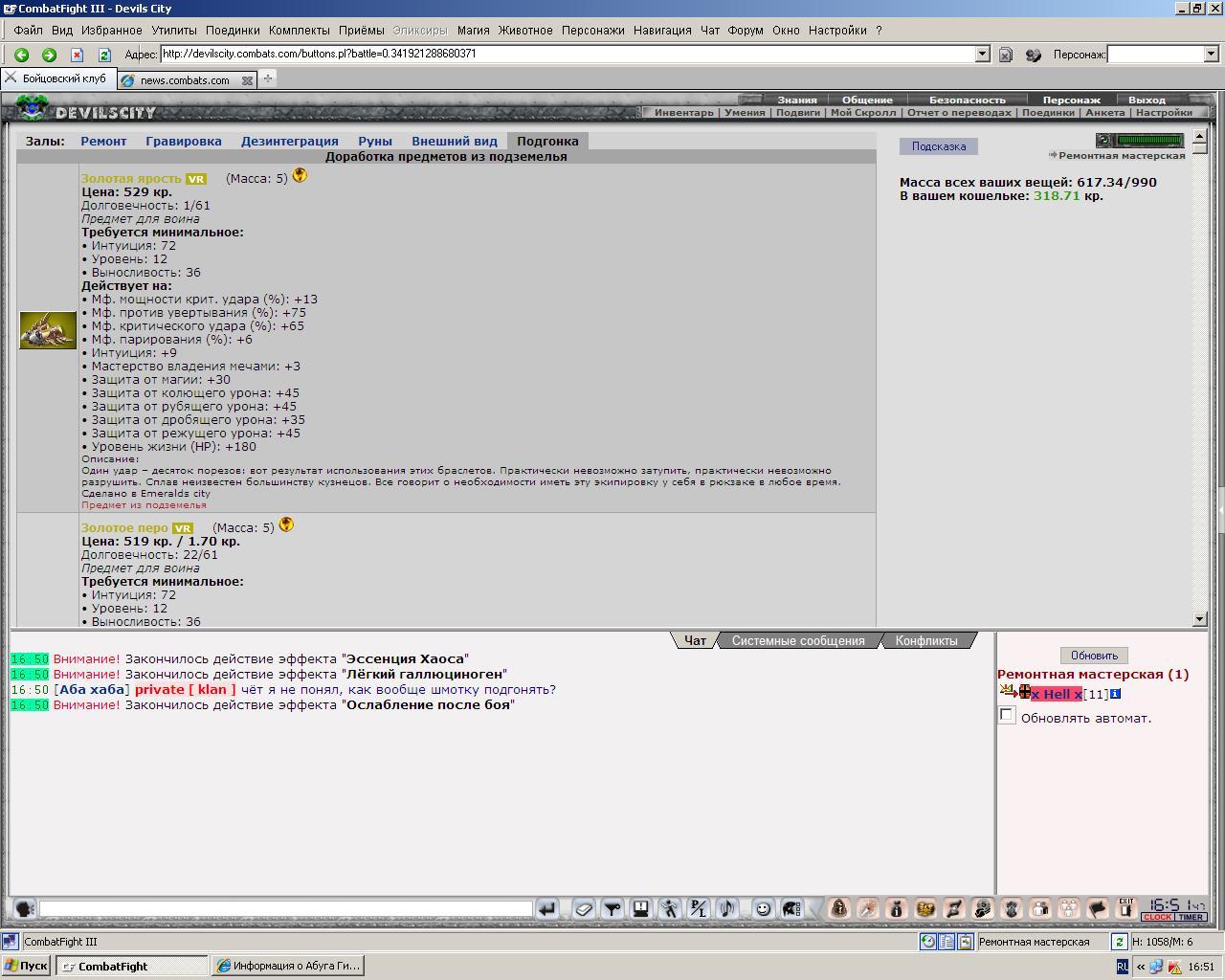Click the translit A/L toggle icon
Viewport: 1225px width, 980px height.
(x=699, y=908)
